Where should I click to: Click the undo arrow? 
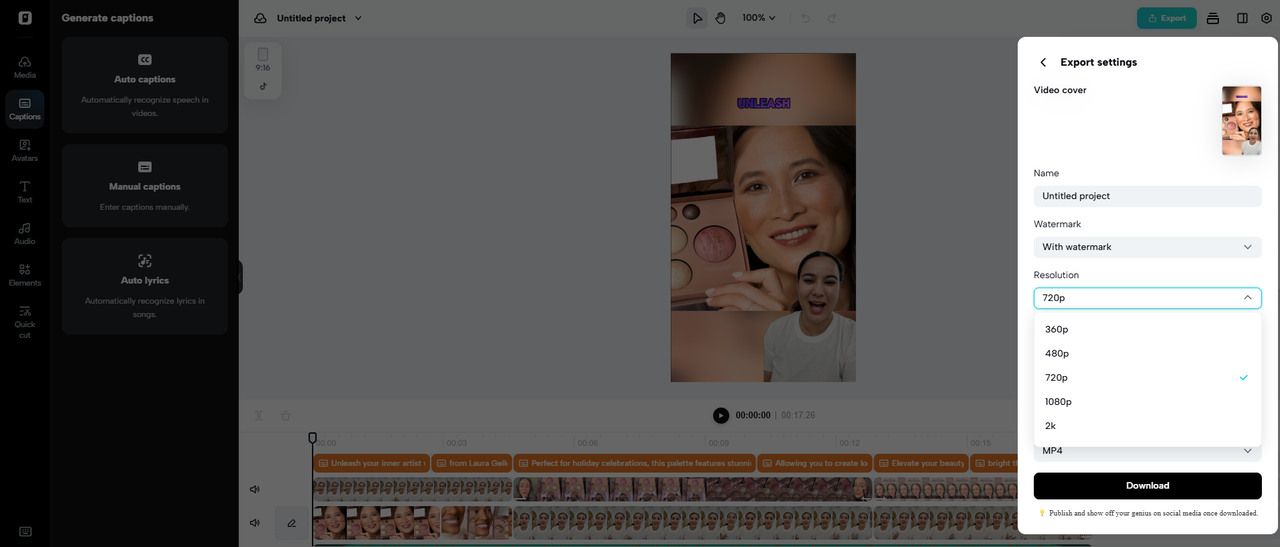pos(805,18)
